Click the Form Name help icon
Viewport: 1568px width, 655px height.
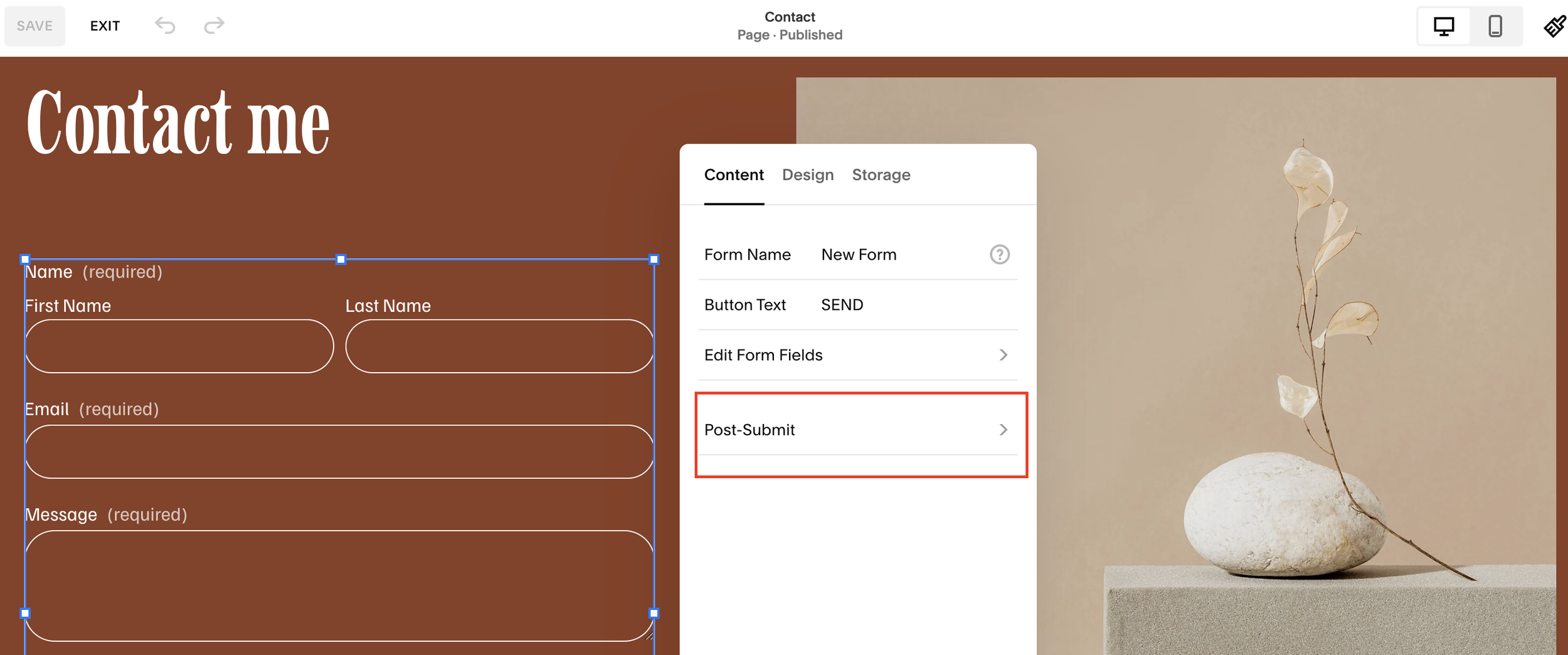(x=1000, y=254)
